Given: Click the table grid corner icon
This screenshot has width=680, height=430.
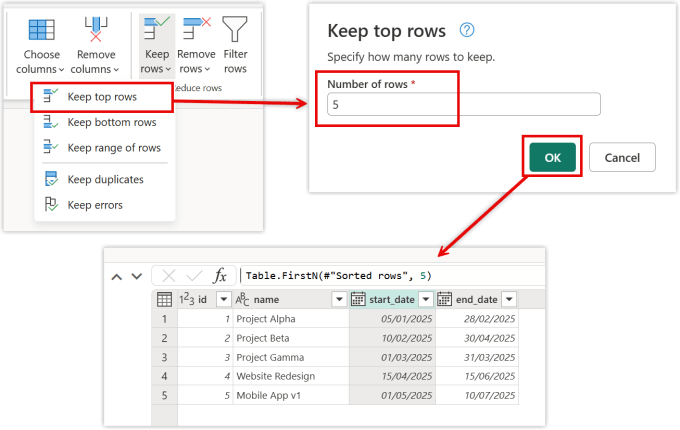Looking at the screenshot, I should tap(164, 300).
